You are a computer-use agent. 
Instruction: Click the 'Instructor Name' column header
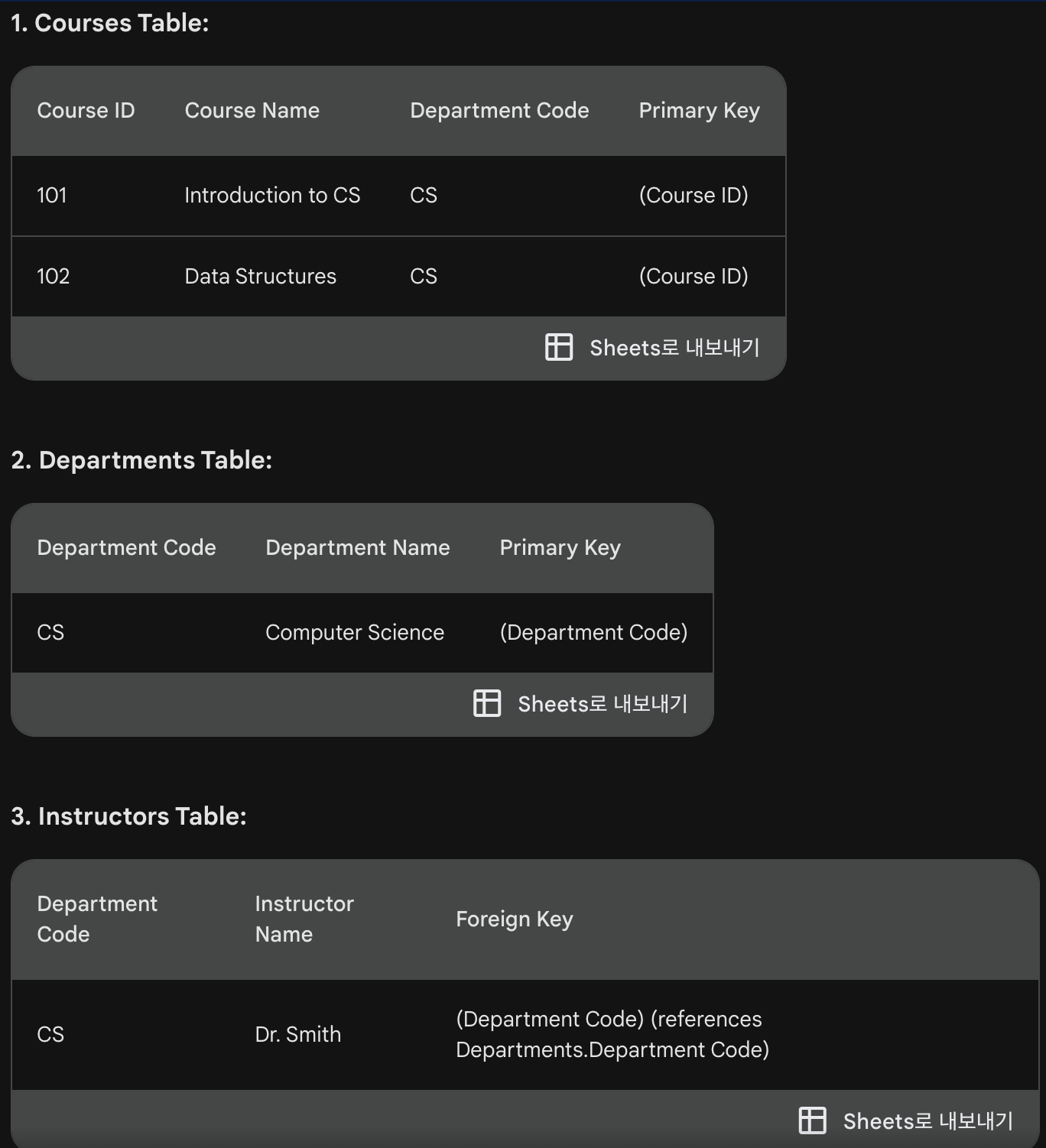(304, 919)
